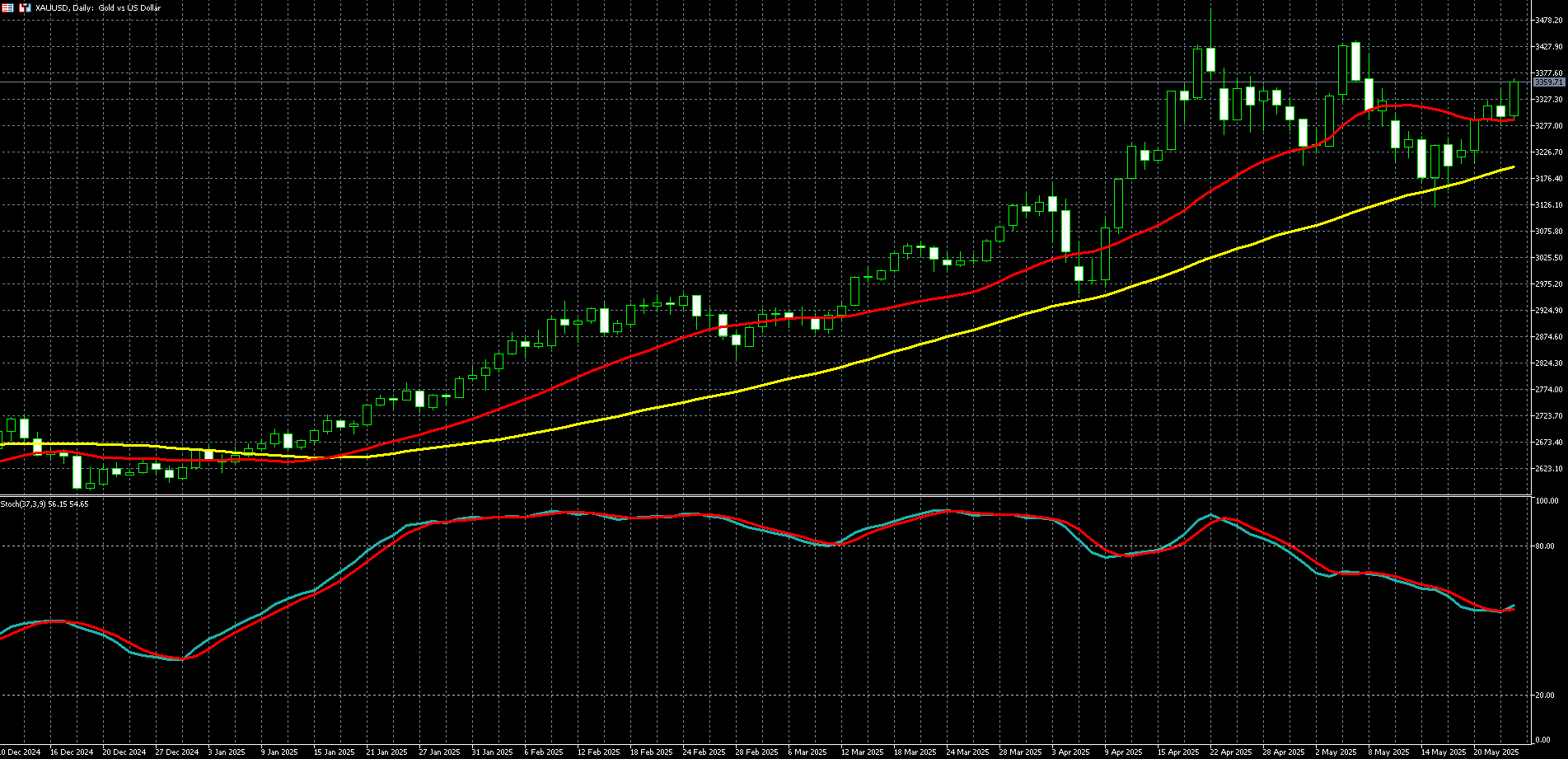The height and width of the screenshot is (759, 1568).
Task: Click the right end of red moving average
Action: click(x=1511, y=119)
